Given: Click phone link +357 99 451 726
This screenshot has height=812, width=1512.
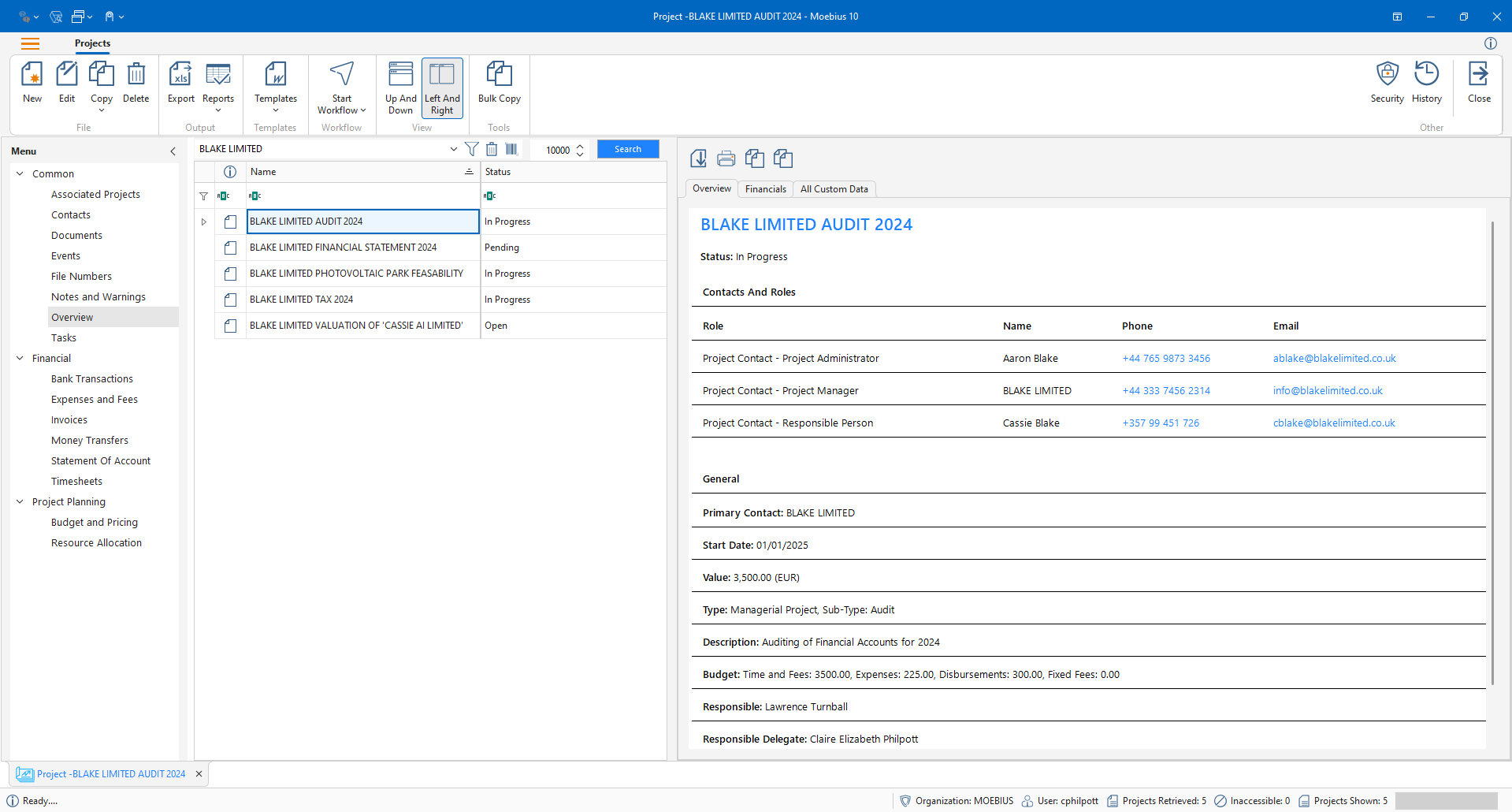Looking at the screenshot, I should [1161, 423].
